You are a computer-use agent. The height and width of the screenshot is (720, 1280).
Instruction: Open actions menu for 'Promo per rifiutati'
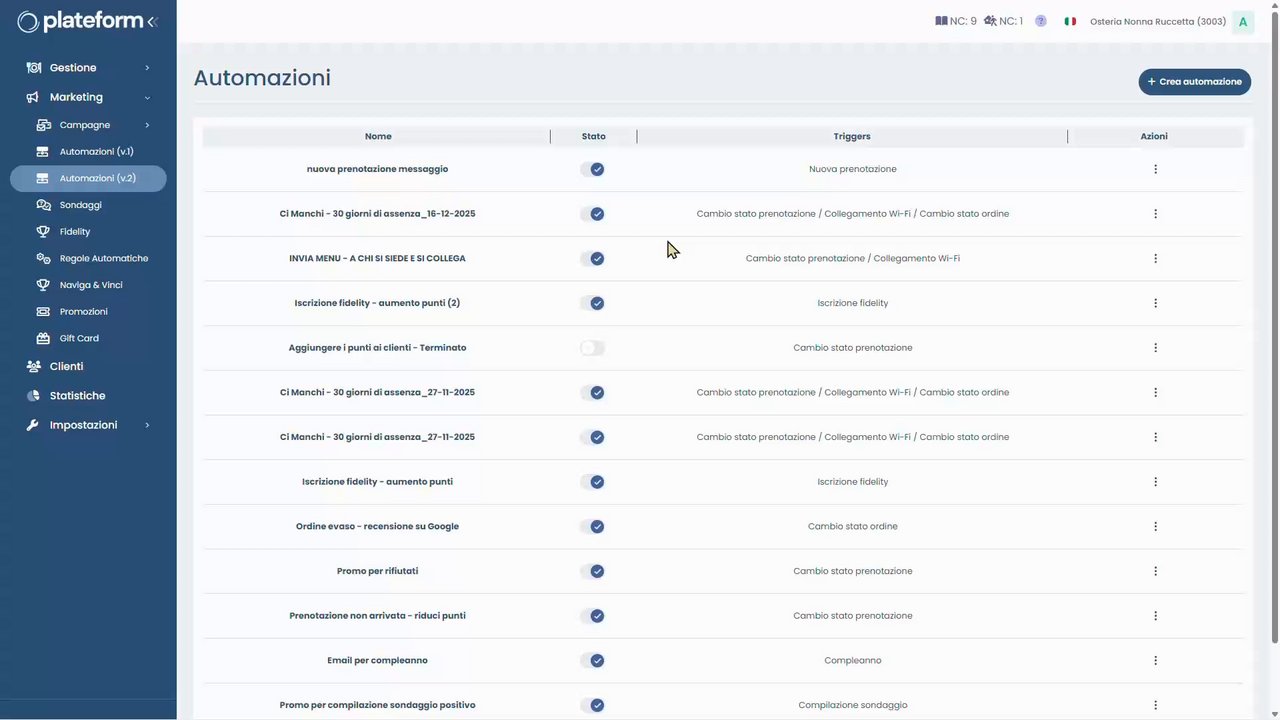[x=1155, y=572]
